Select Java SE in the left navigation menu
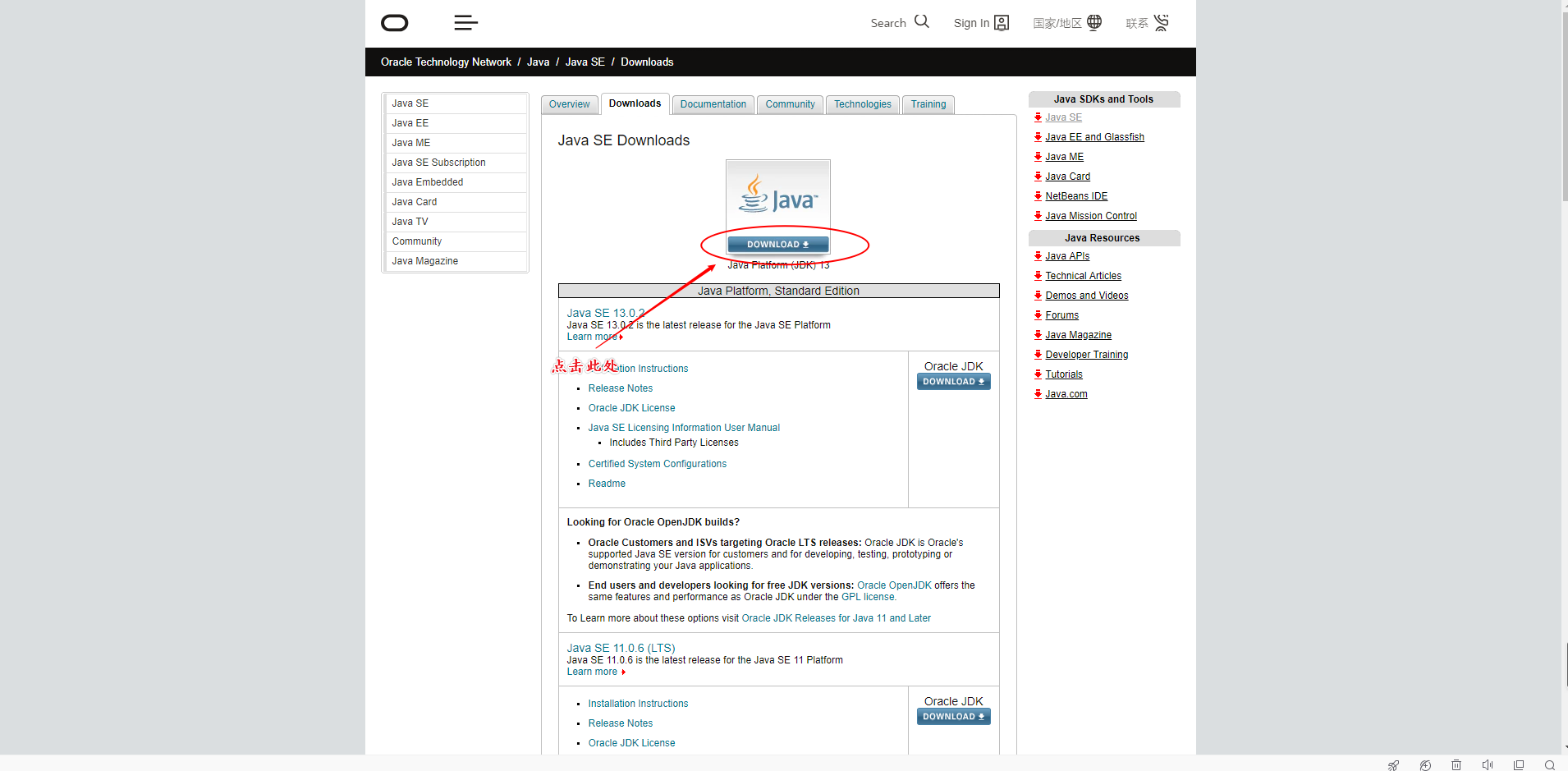1568x771 pixels. (x=456, y=103)
